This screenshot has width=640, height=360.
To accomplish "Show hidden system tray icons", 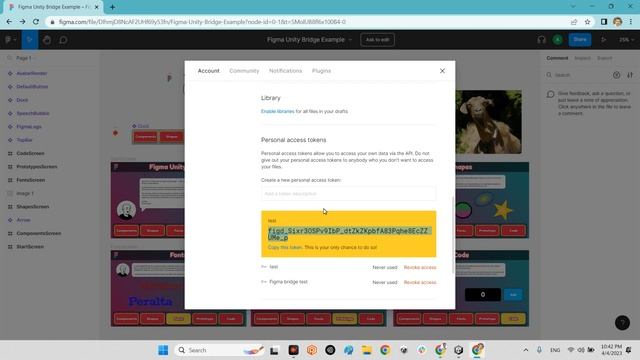I will (x=526, y=350).
